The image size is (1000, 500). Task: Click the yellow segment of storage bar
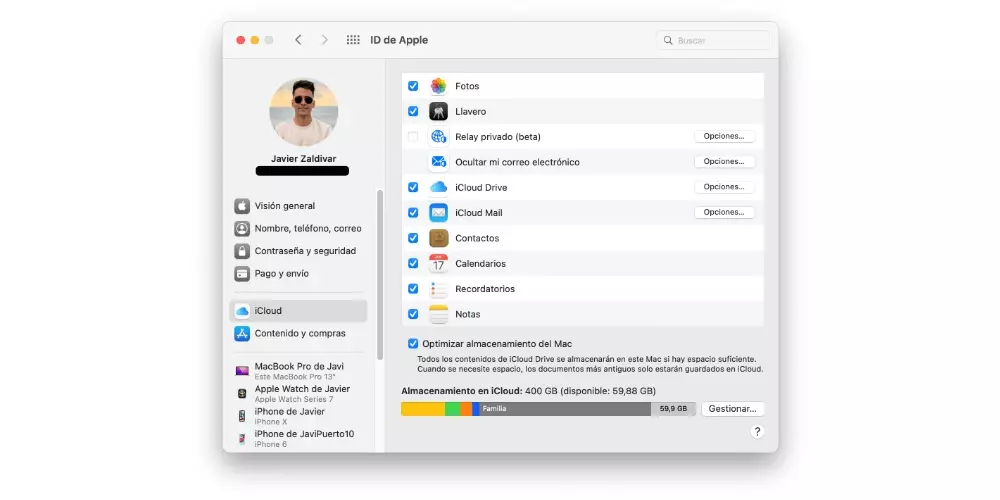coord(422,409)
